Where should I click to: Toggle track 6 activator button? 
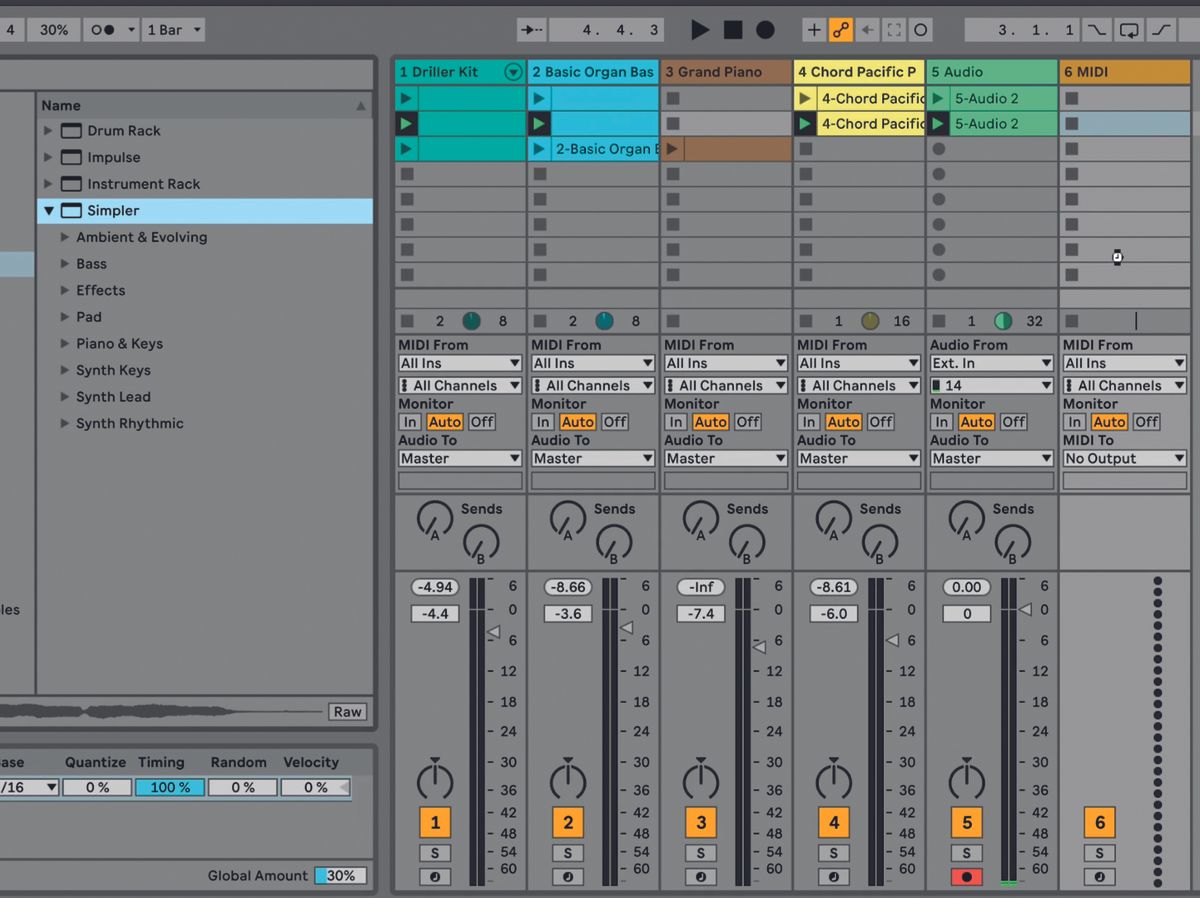click(x=1100, y=823)
